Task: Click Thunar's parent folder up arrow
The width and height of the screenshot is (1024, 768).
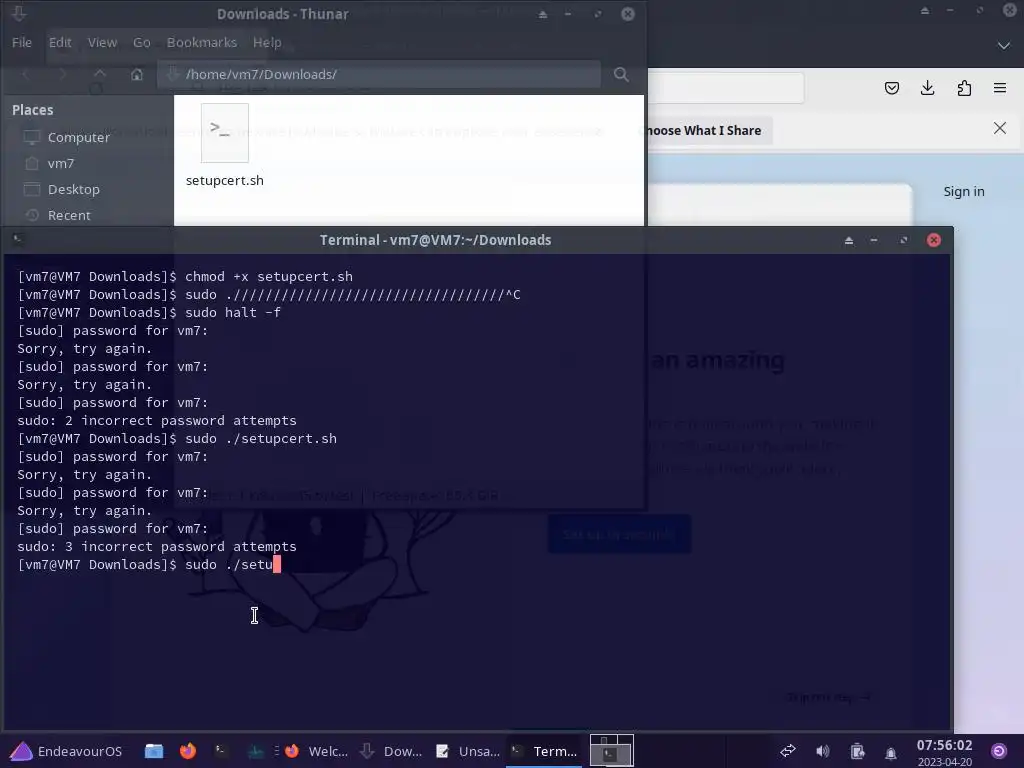Action: (x=99, y=74)
